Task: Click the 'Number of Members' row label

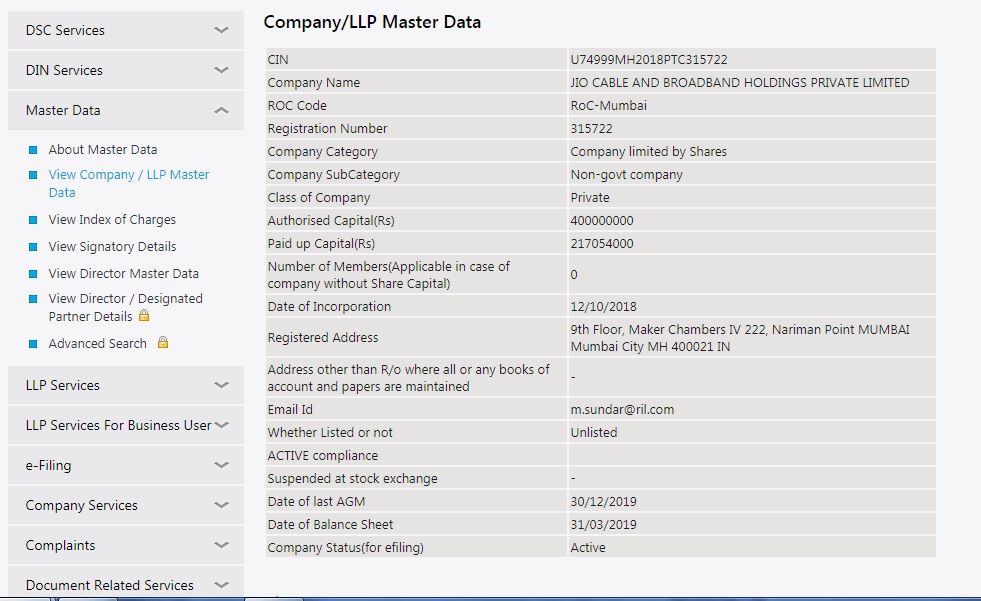Action: [389, 275]
